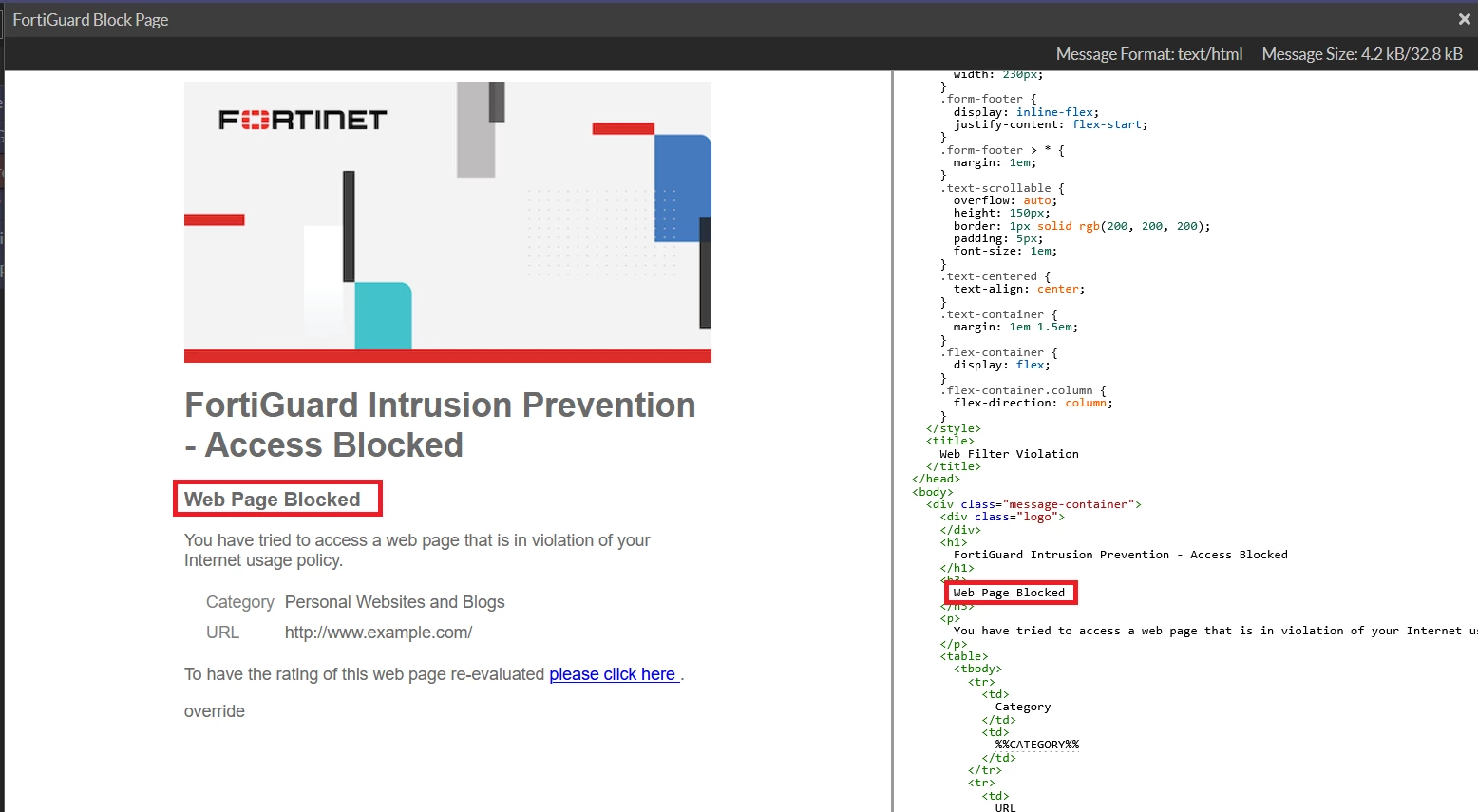1478x812 pixels.
Task: Select the 'FortiGuard Intrusion Prevention - Access Blocked' heading
Action: tap(440, 425)
